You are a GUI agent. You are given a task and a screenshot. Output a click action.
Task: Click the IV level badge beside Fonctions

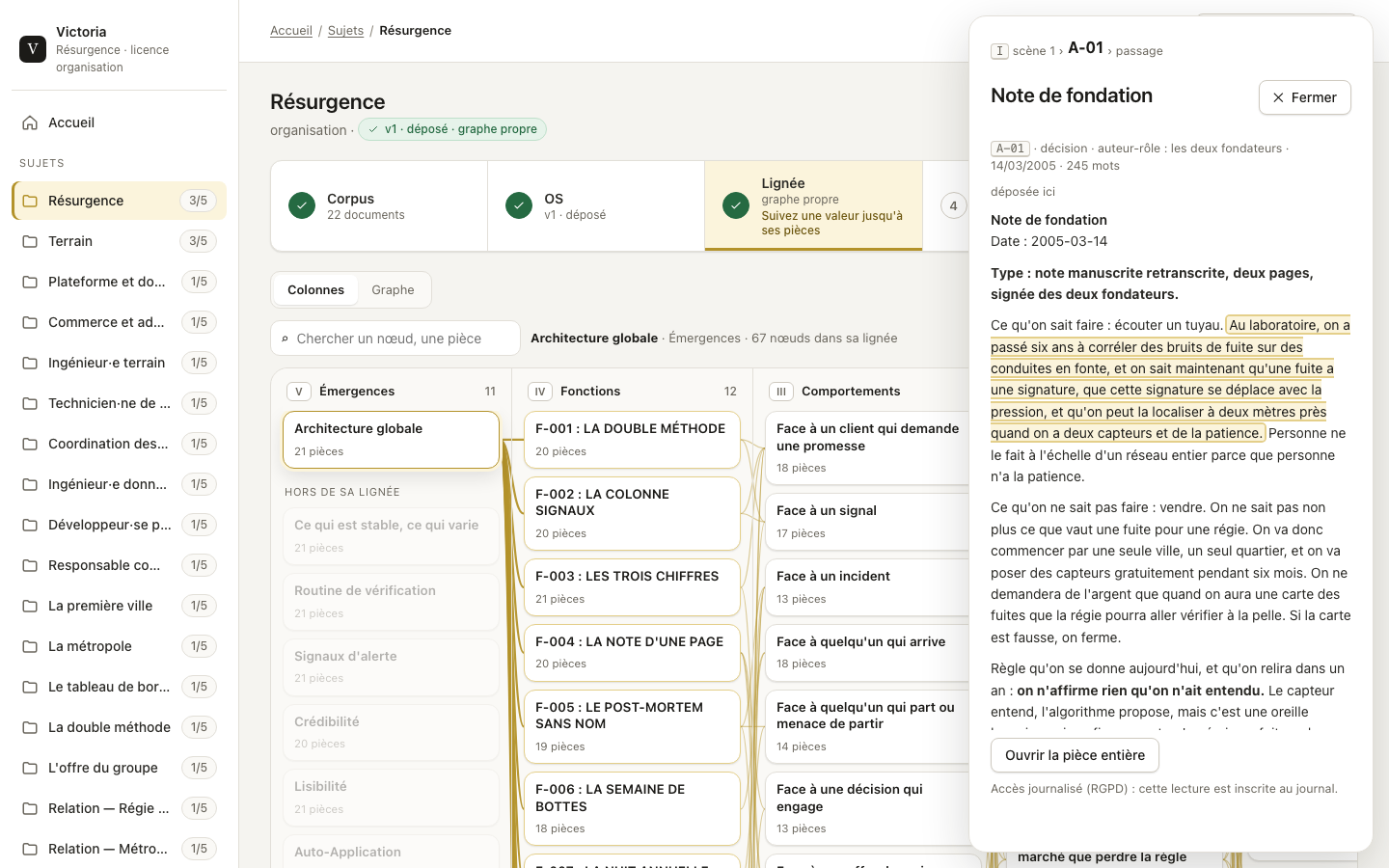[539, 392]
